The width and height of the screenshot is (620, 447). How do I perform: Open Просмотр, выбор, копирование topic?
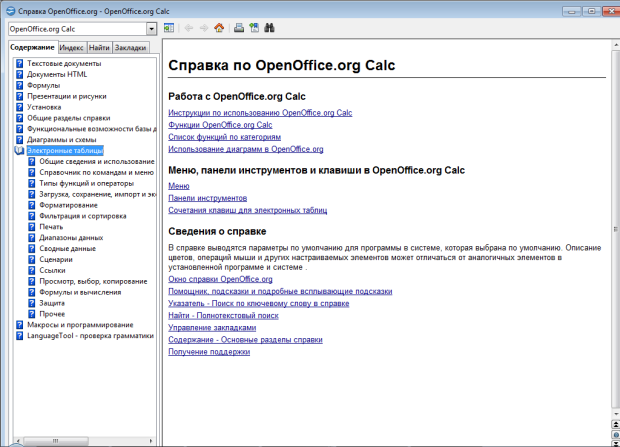pyautogui.click(x=93, y=281)
